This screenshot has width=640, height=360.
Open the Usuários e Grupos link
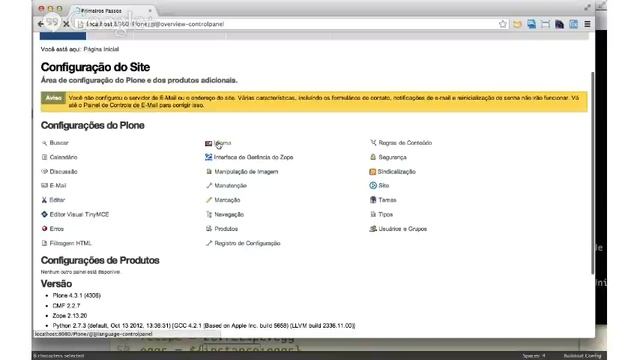click(402, 229)
